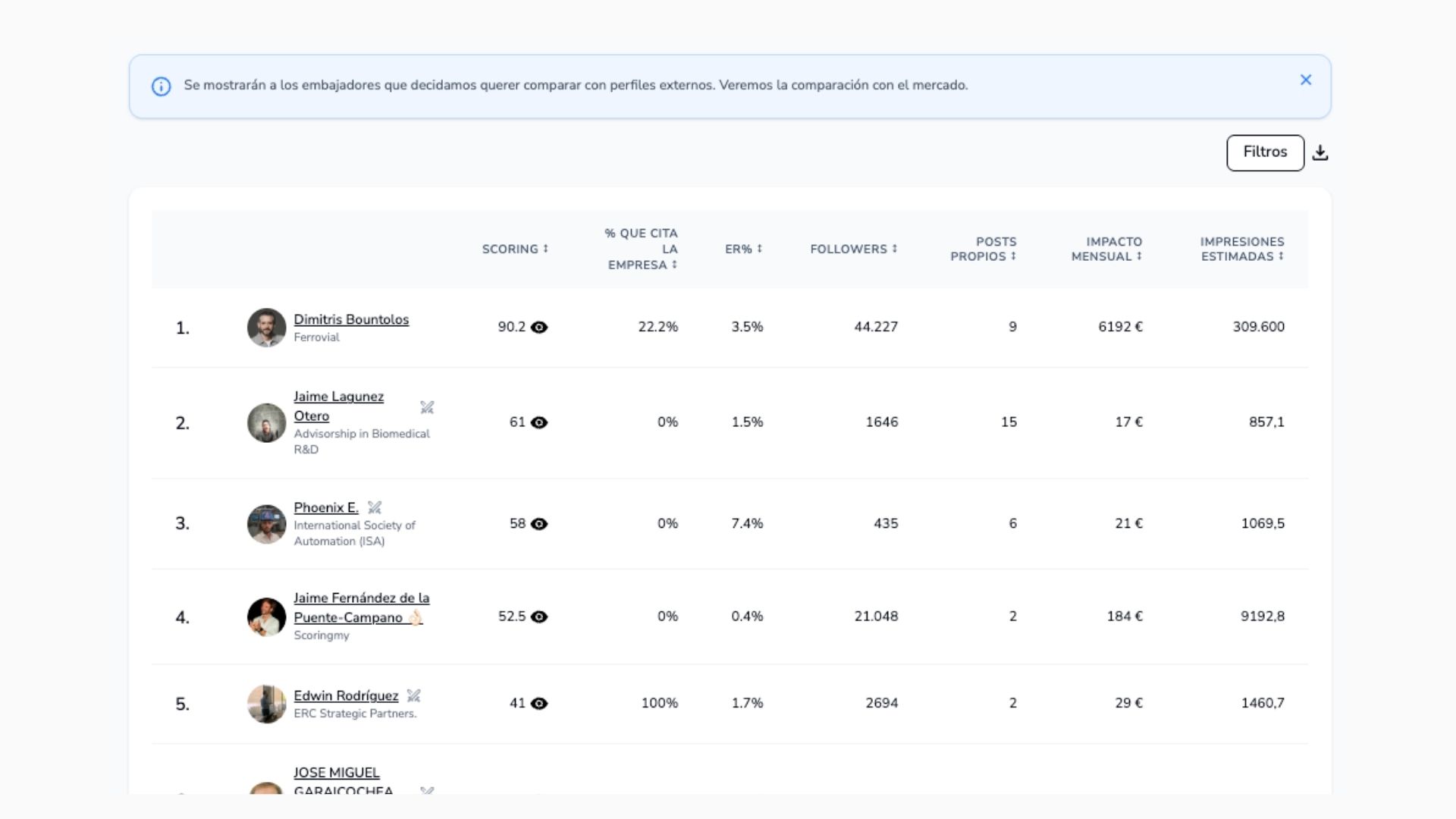Toggle eye icon next to score 61
Screen dimensions: 1456x819
click(x=539, y=422)
